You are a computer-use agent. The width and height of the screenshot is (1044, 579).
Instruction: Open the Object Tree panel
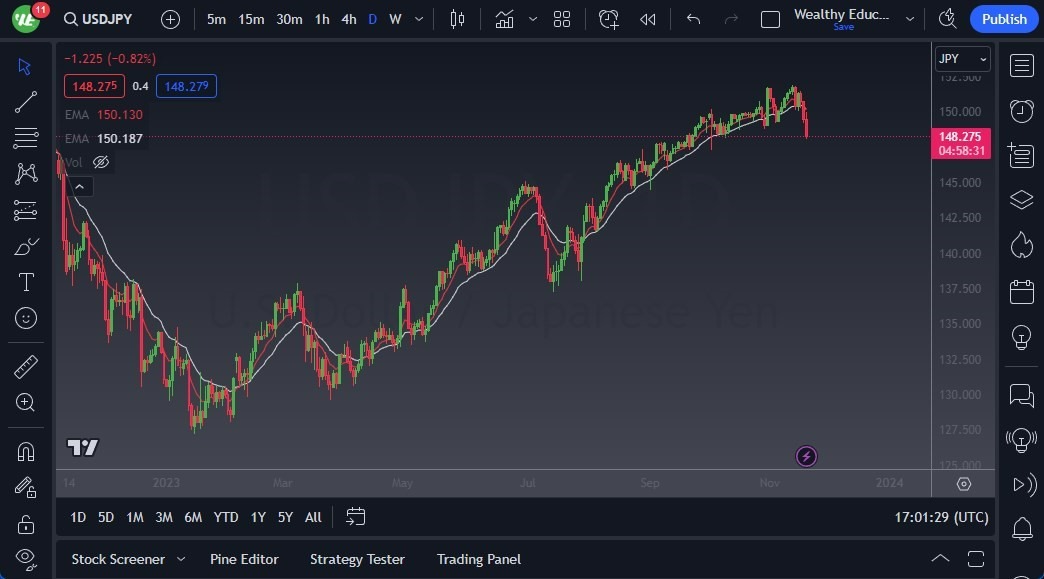coord(1021,199)
